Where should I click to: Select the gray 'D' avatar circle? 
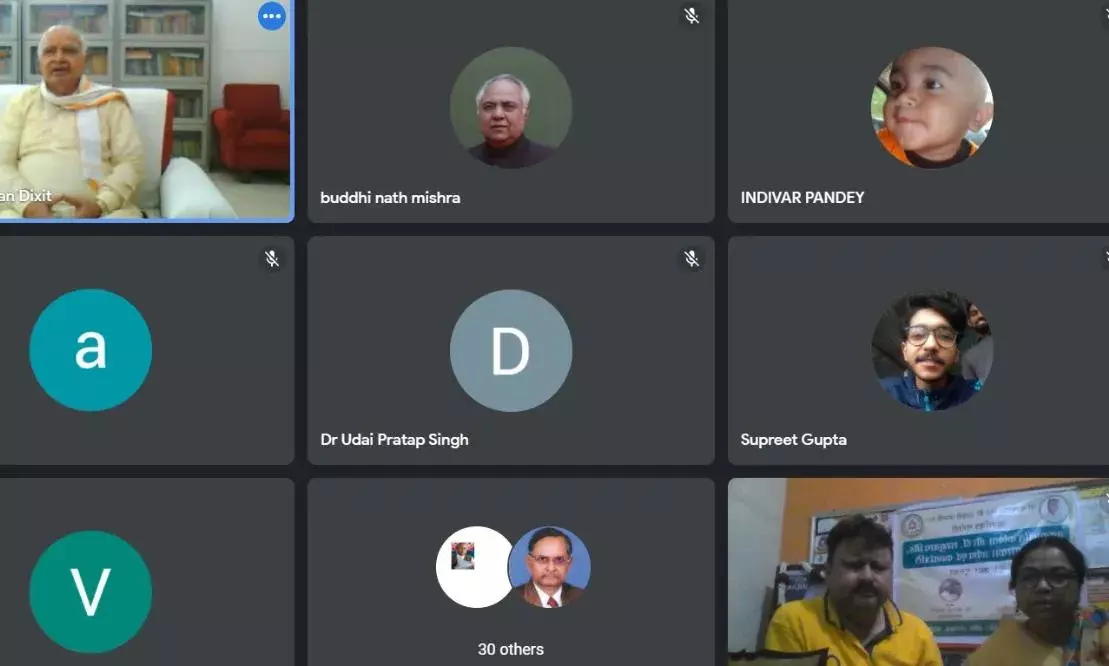(x=511, y=350)
